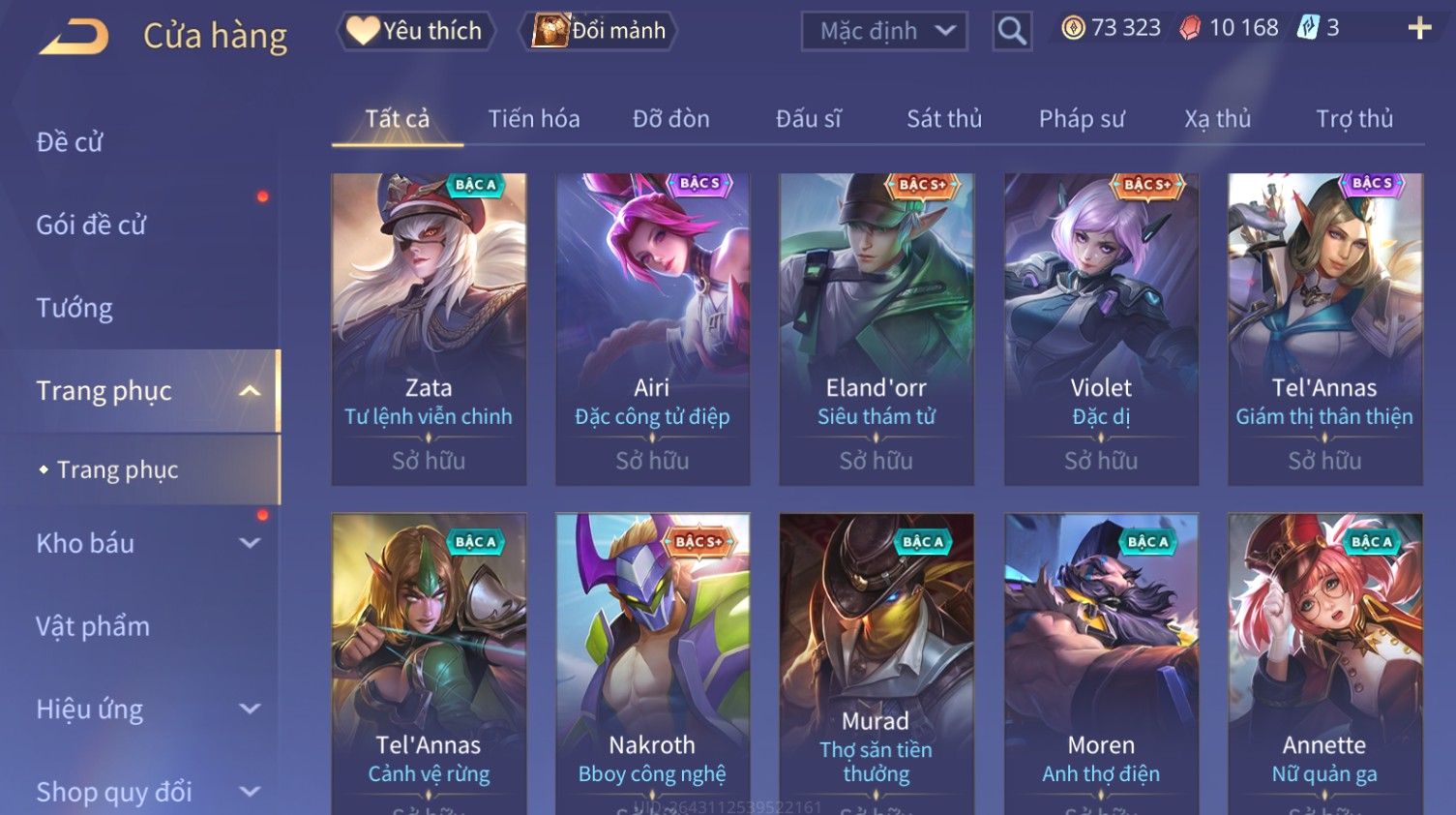The height and width of the screenshot is (815, 1456).
Task: Switch to the Sát thủ tab
Action: (x=944, y=119)
